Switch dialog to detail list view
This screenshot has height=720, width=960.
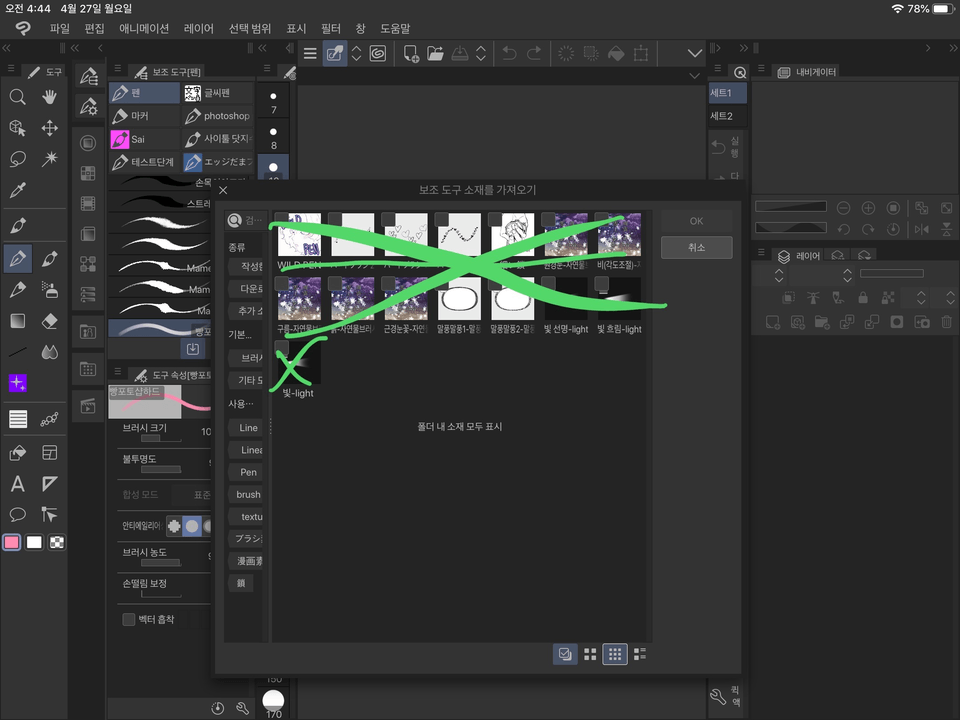[640, 654]
